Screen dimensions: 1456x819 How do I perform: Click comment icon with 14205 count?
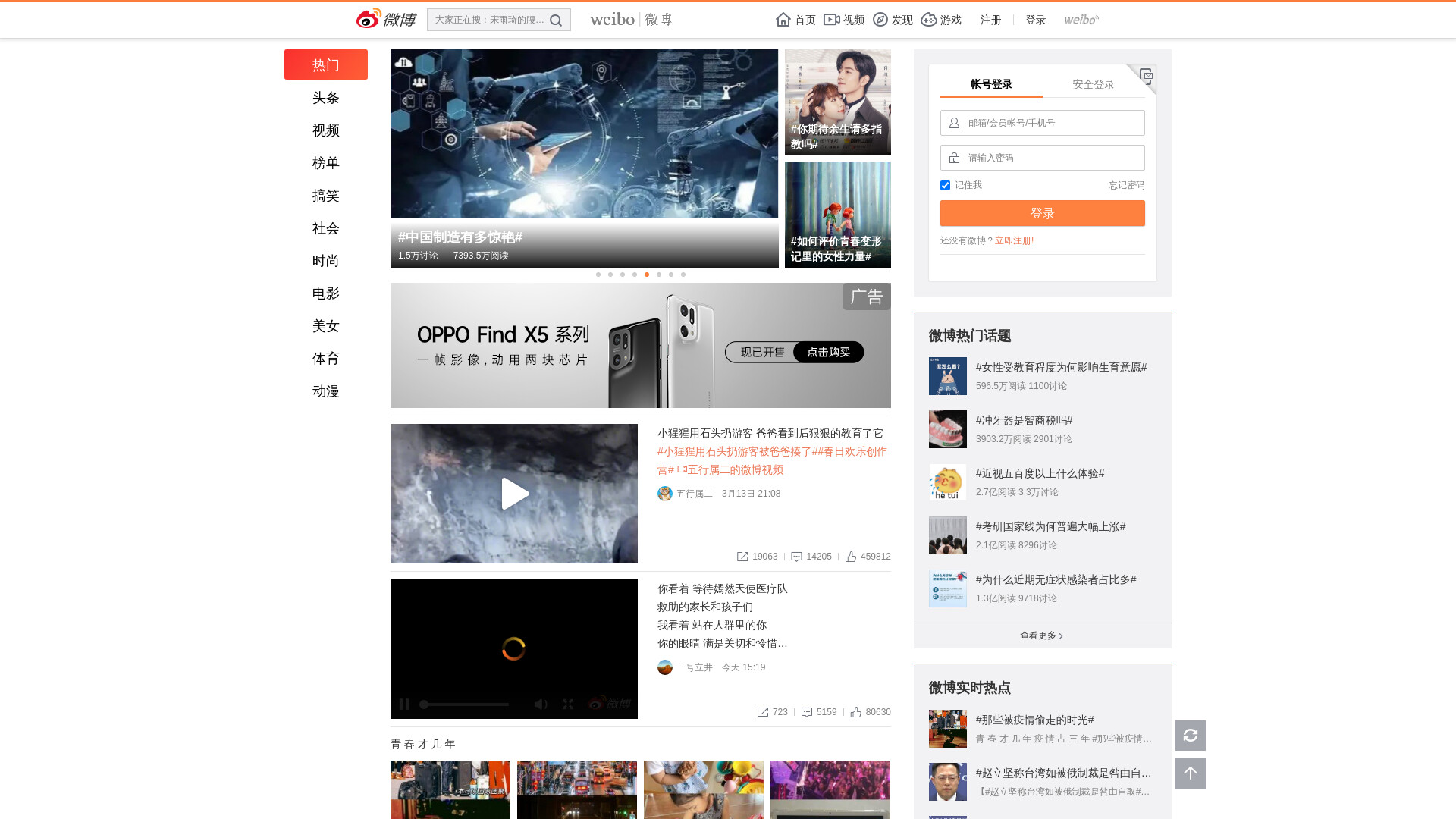pos(796,557)
